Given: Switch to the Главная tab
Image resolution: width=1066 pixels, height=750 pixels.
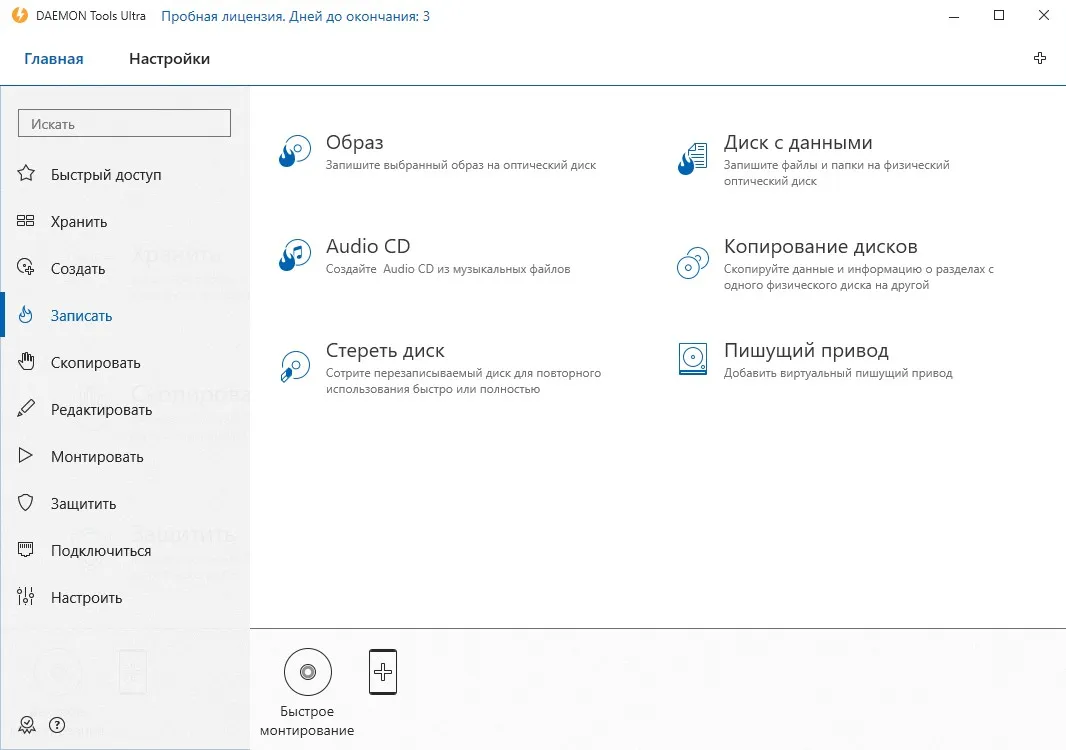Looking at the screenshot, I should [x=54, y=59].
